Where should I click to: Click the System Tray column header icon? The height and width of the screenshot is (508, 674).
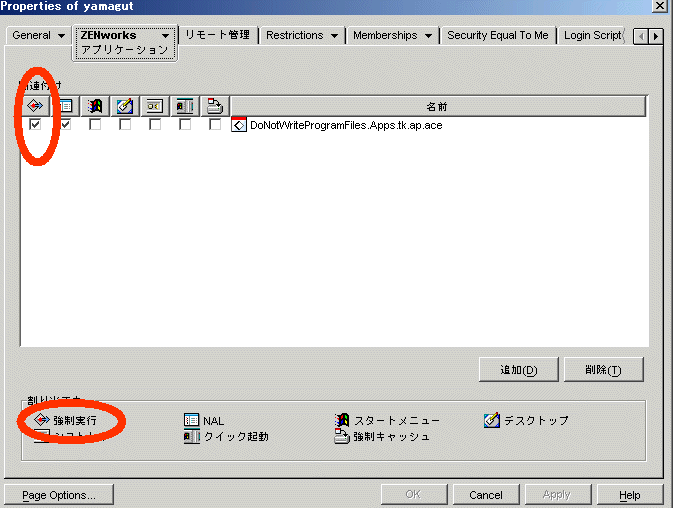pos(155,106)
